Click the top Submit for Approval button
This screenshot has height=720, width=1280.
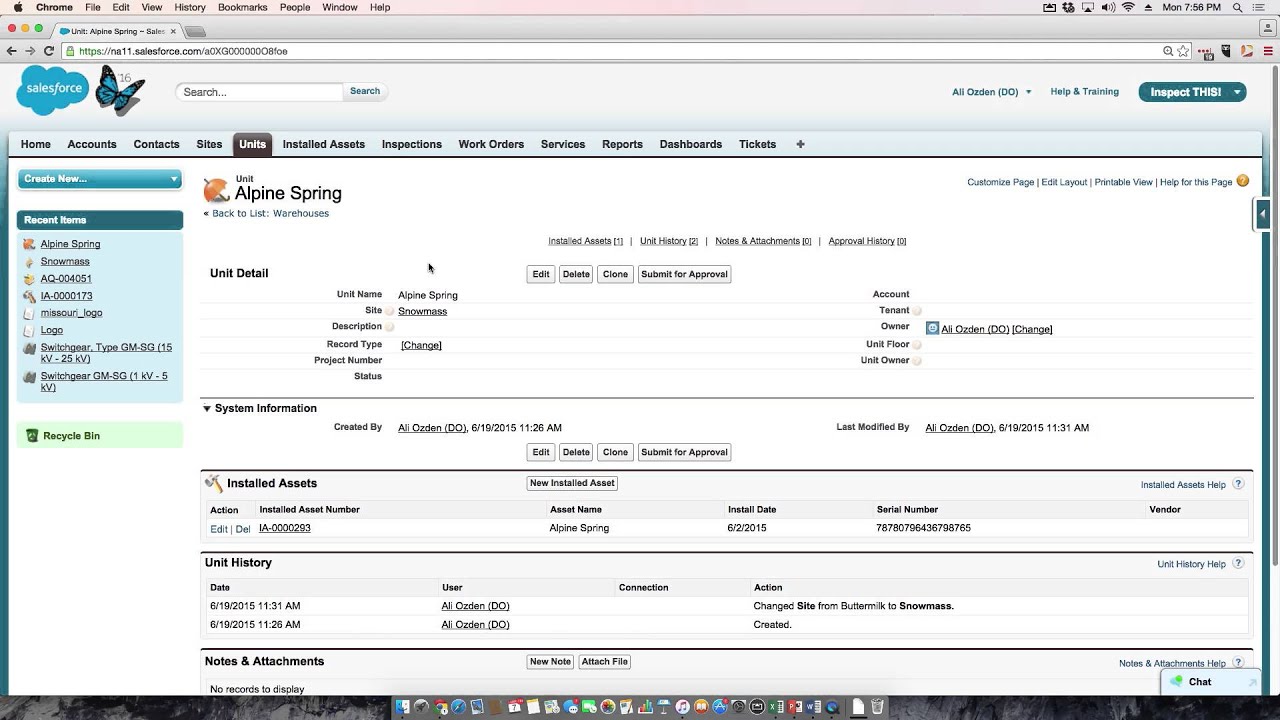click(x=684, y=274)
